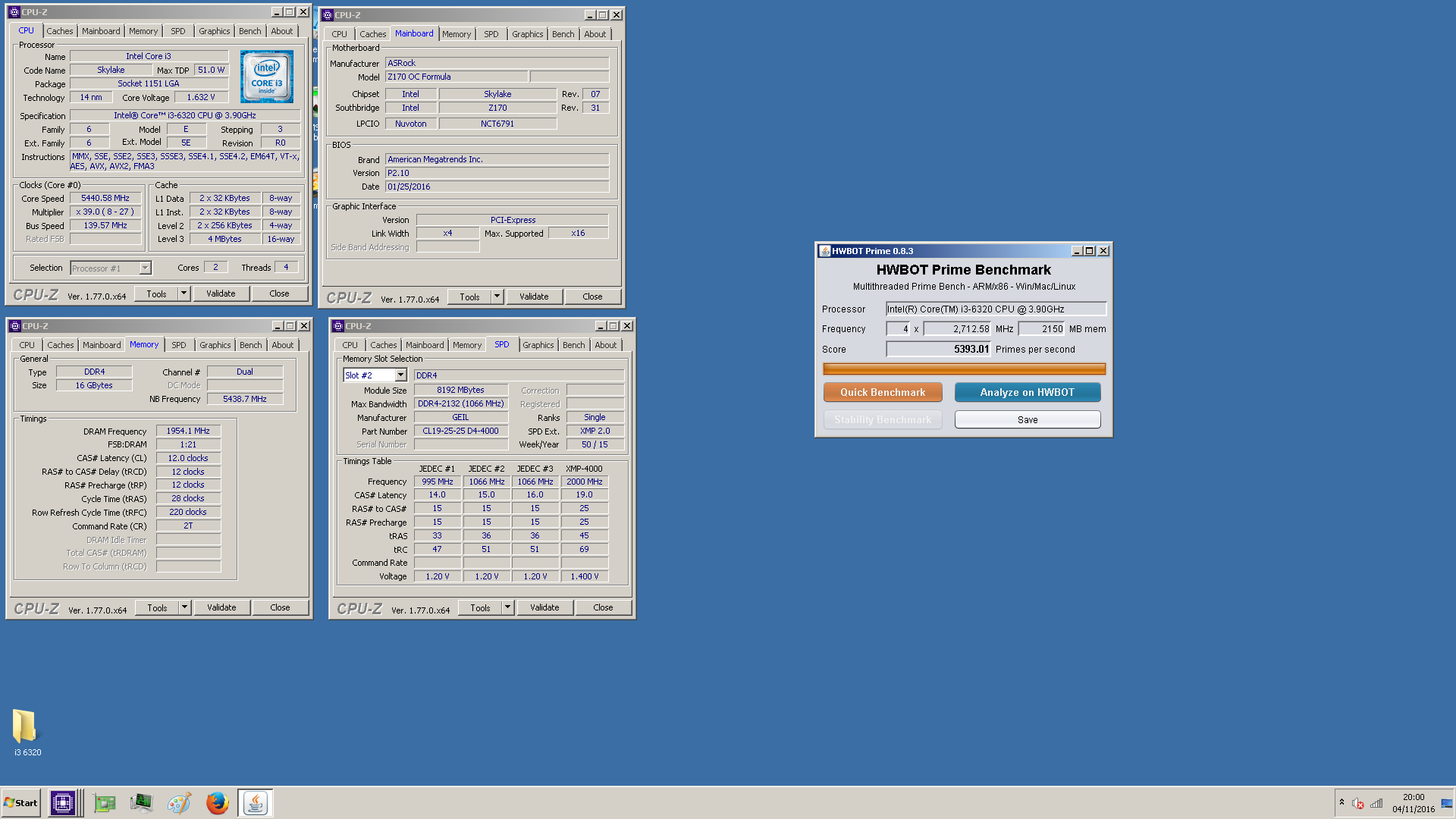Click the BIOS date 01/25/2016 field
The image size is (1456, 819).
pyautogui.click(x=497, y=187)
